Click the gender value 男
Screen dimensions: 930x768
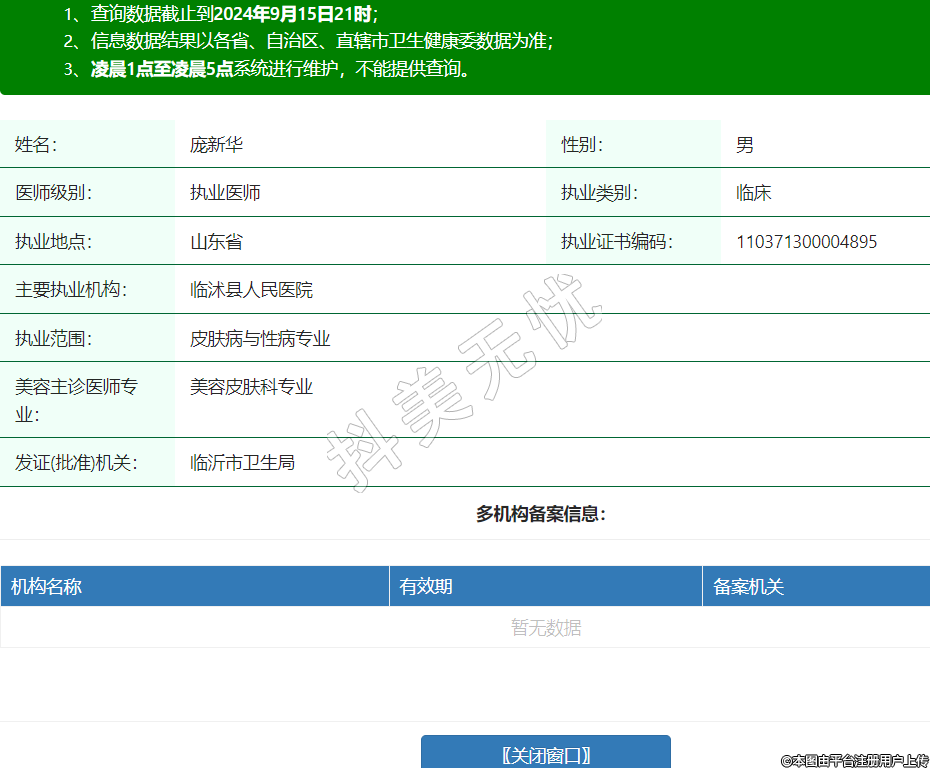point(744,145)
